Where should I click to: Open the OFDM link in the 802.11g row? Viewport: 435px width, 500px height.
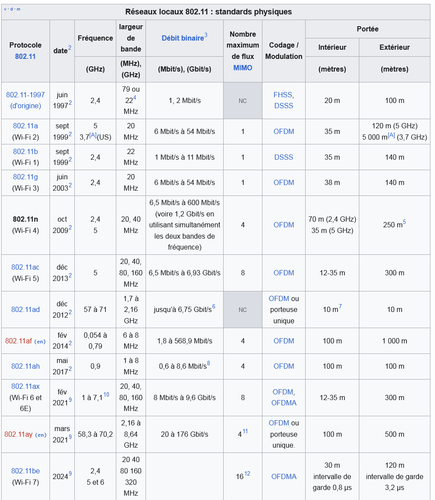click(x=284, y=183)
